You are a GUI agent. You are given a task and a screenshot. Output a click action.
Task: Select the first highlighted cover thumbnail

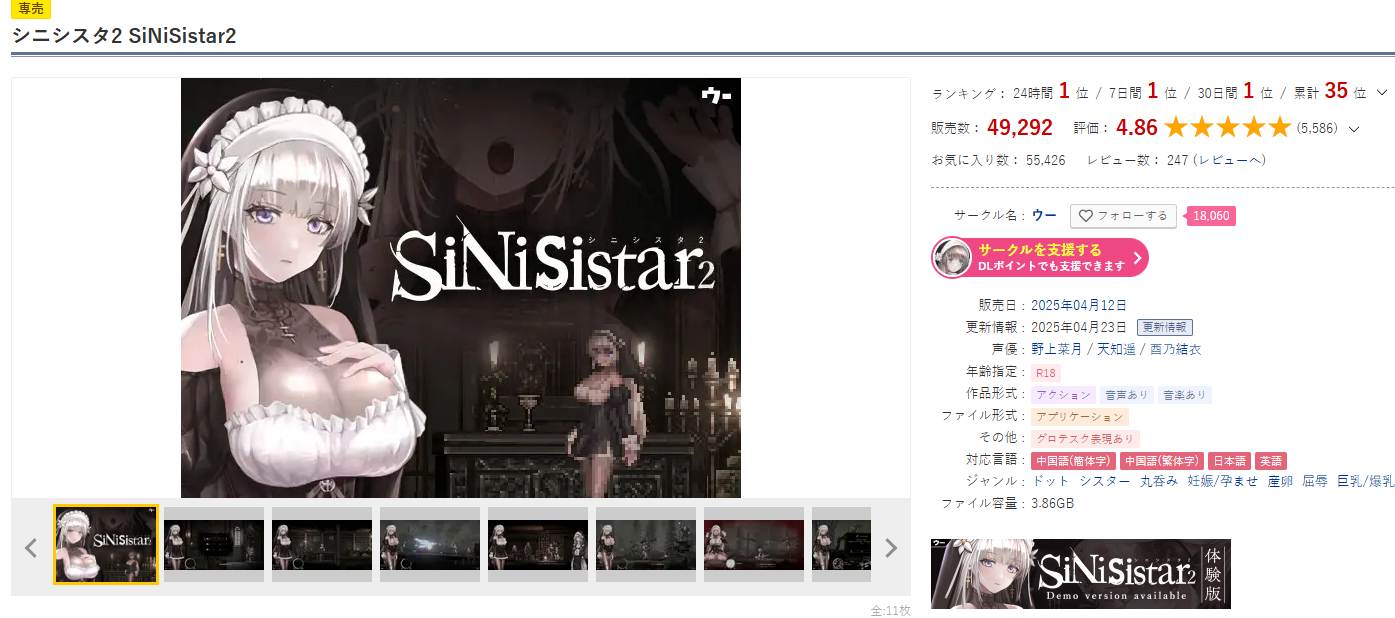coord(105,545)
